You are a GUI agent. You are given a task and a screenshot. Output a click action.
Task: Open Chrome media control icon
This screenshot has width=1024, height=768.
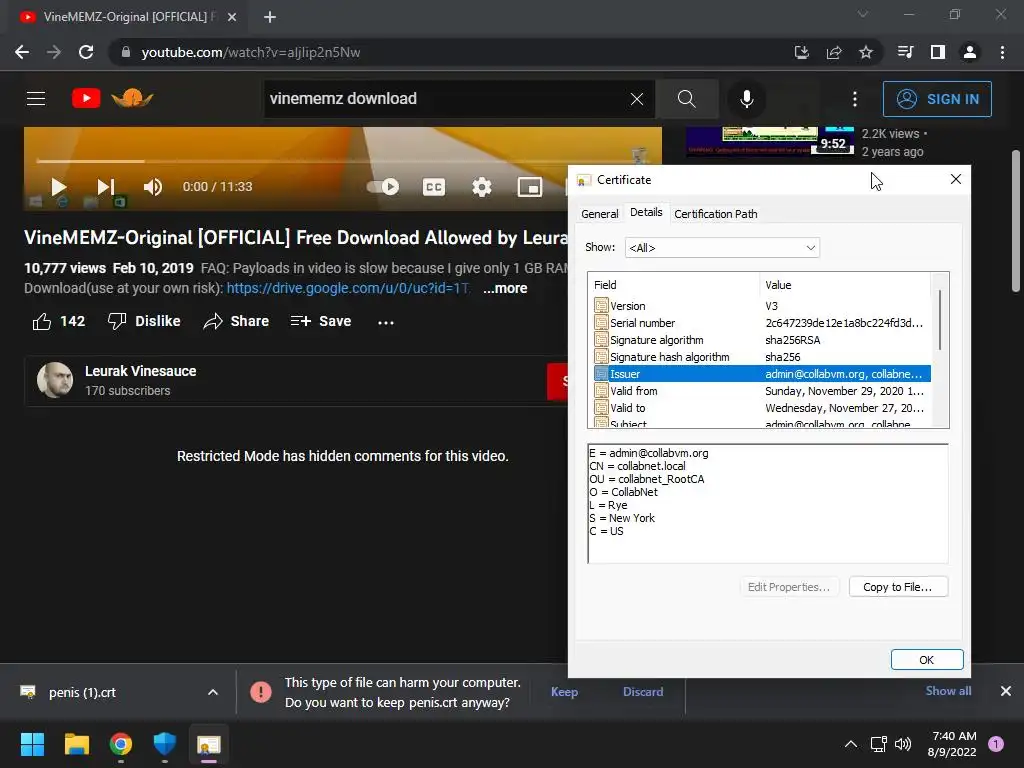[x=905, y=52]
